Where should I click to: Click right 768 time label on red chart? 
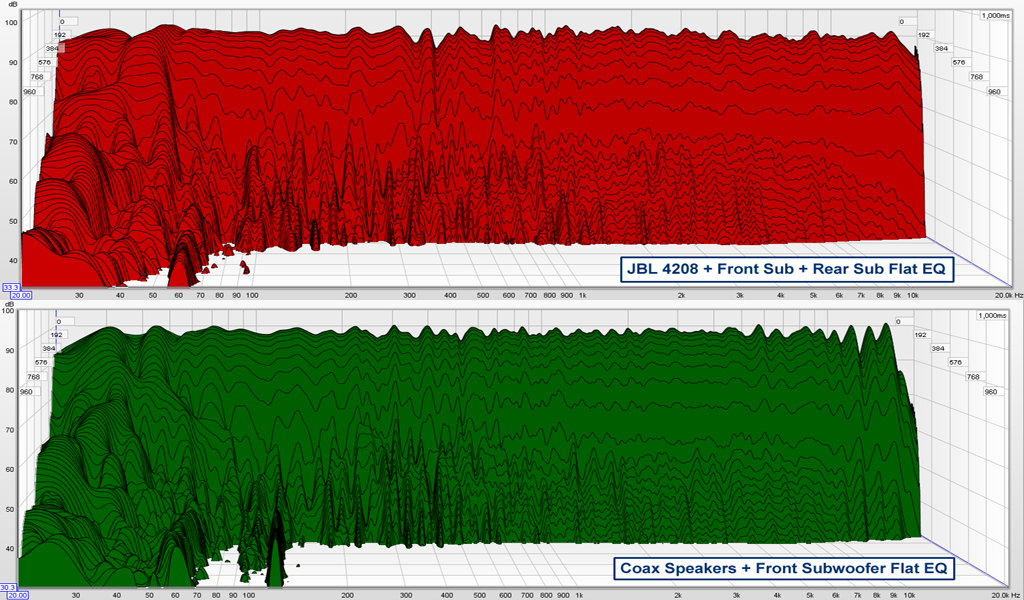point(976,76)
